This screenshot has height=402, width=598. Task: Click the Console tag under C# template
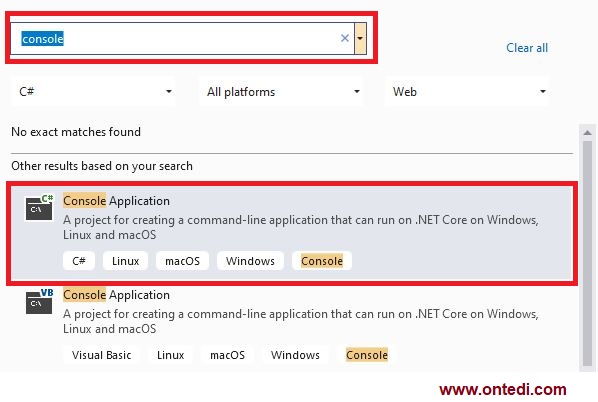point(322,261)
